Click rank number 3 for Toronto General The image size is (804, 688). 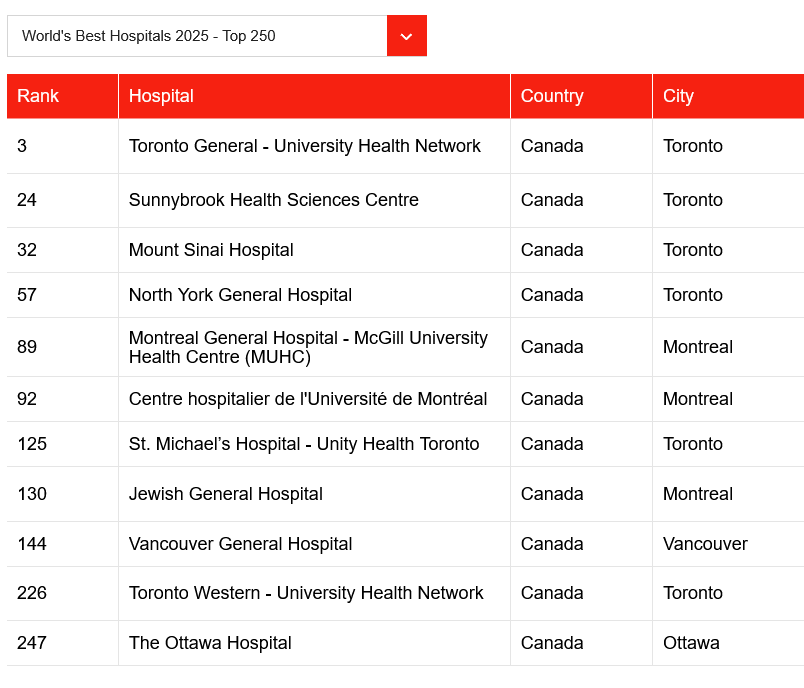click(21, 146)
